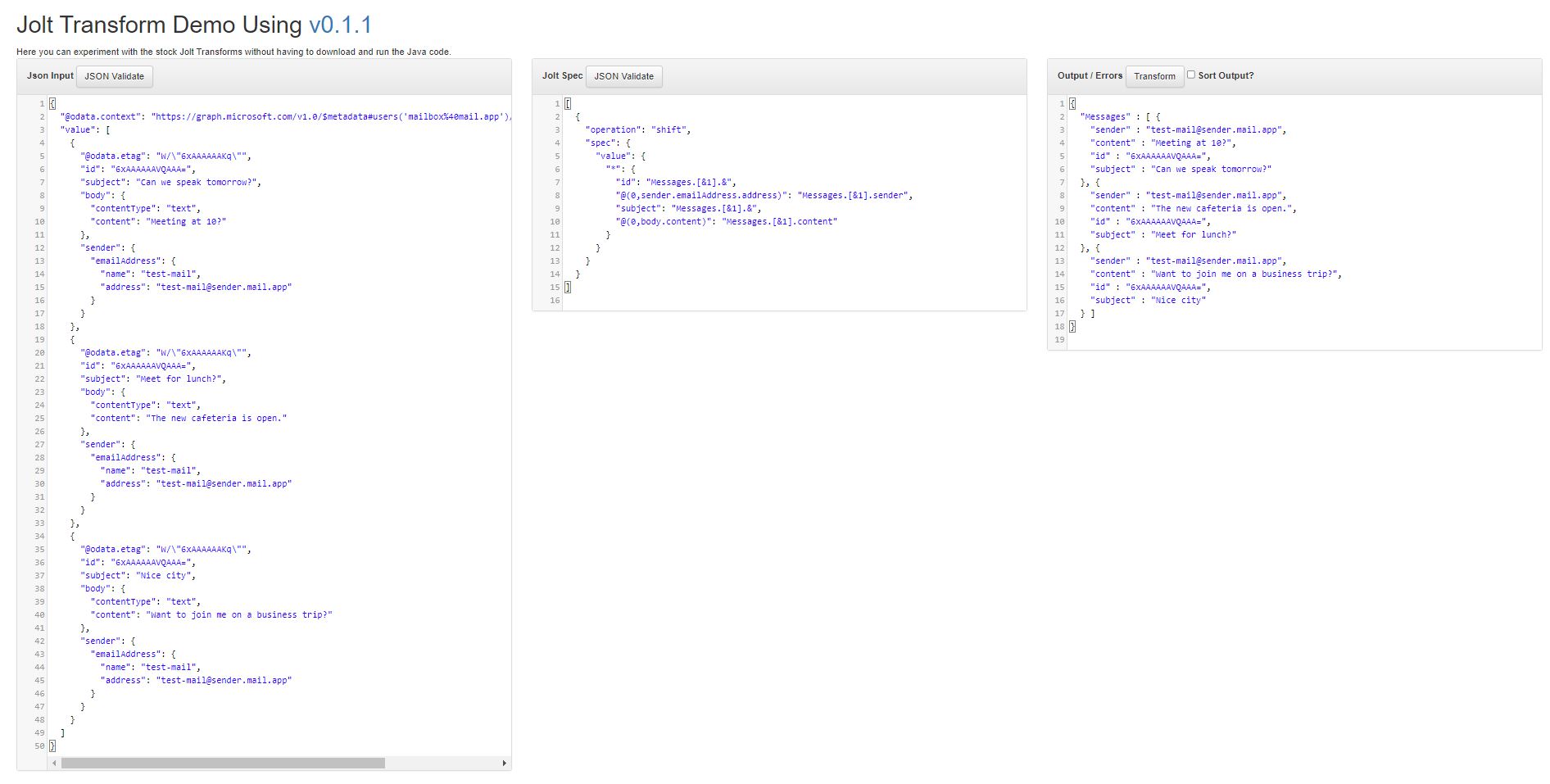The height and width of the screenshot is (784, 1550).
Task: Click the "spec": { line in Jolt Spec
Action: click(x=608, y=143)
